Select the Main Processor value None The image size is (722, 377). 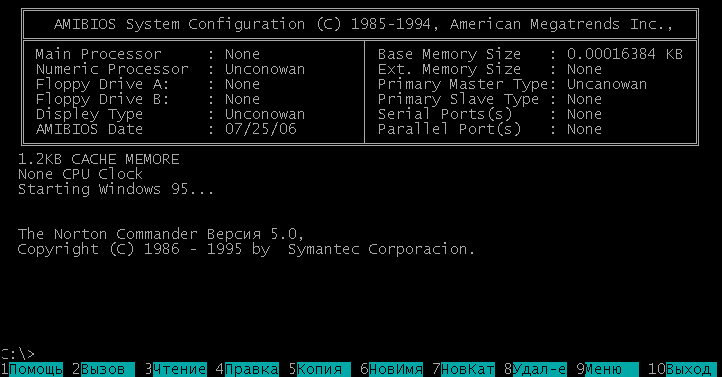click(242, 54)
